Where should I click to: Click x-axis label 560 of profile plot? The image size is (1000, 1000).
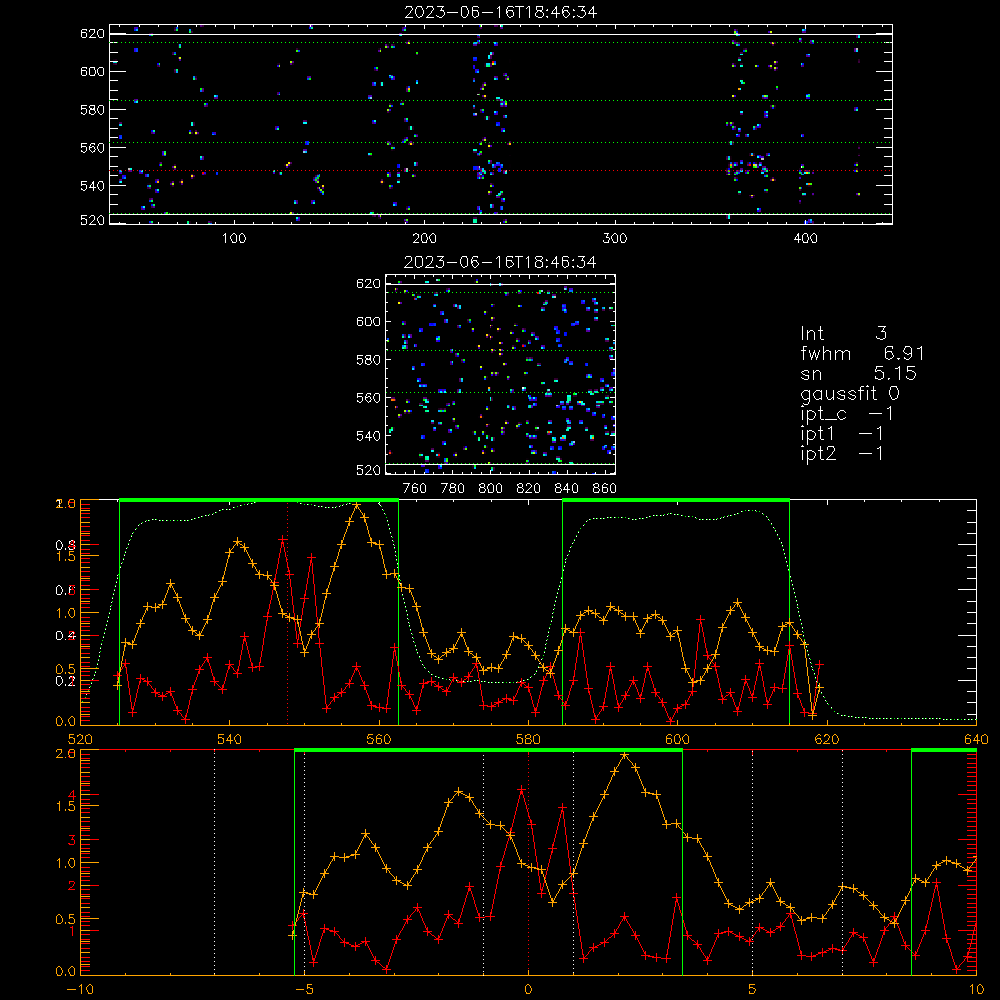pos(379,739)
